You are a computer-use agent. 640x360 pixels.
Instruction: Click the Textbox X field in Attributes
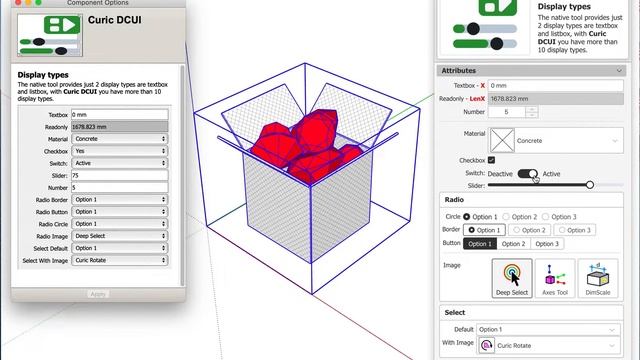click(556, 85)
